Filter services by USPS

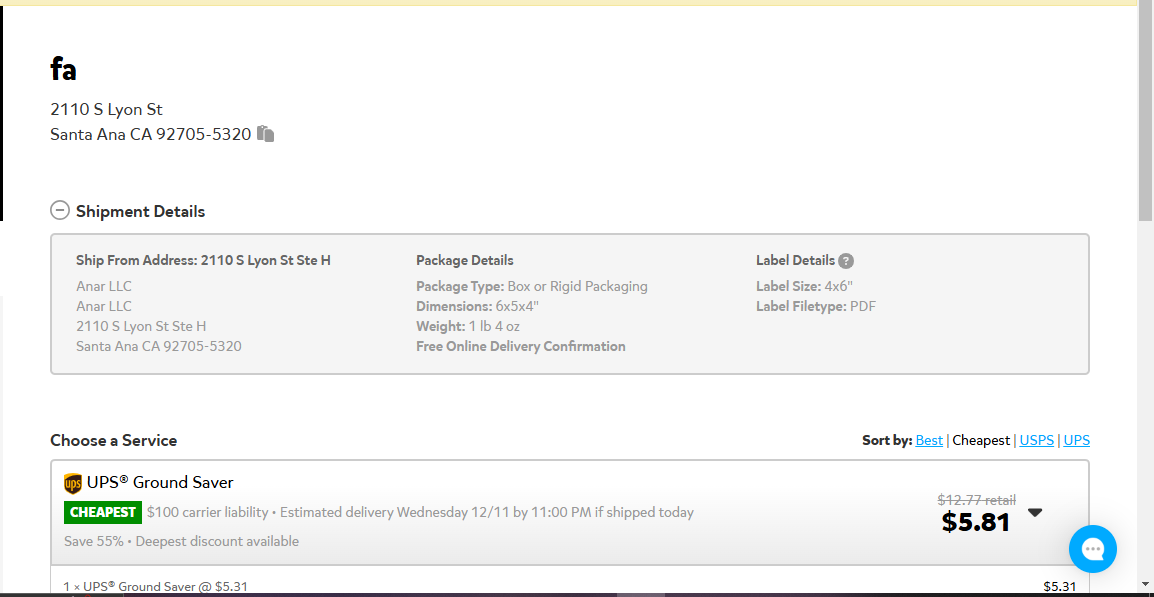pyautogui.click(x=1036, y=440)
